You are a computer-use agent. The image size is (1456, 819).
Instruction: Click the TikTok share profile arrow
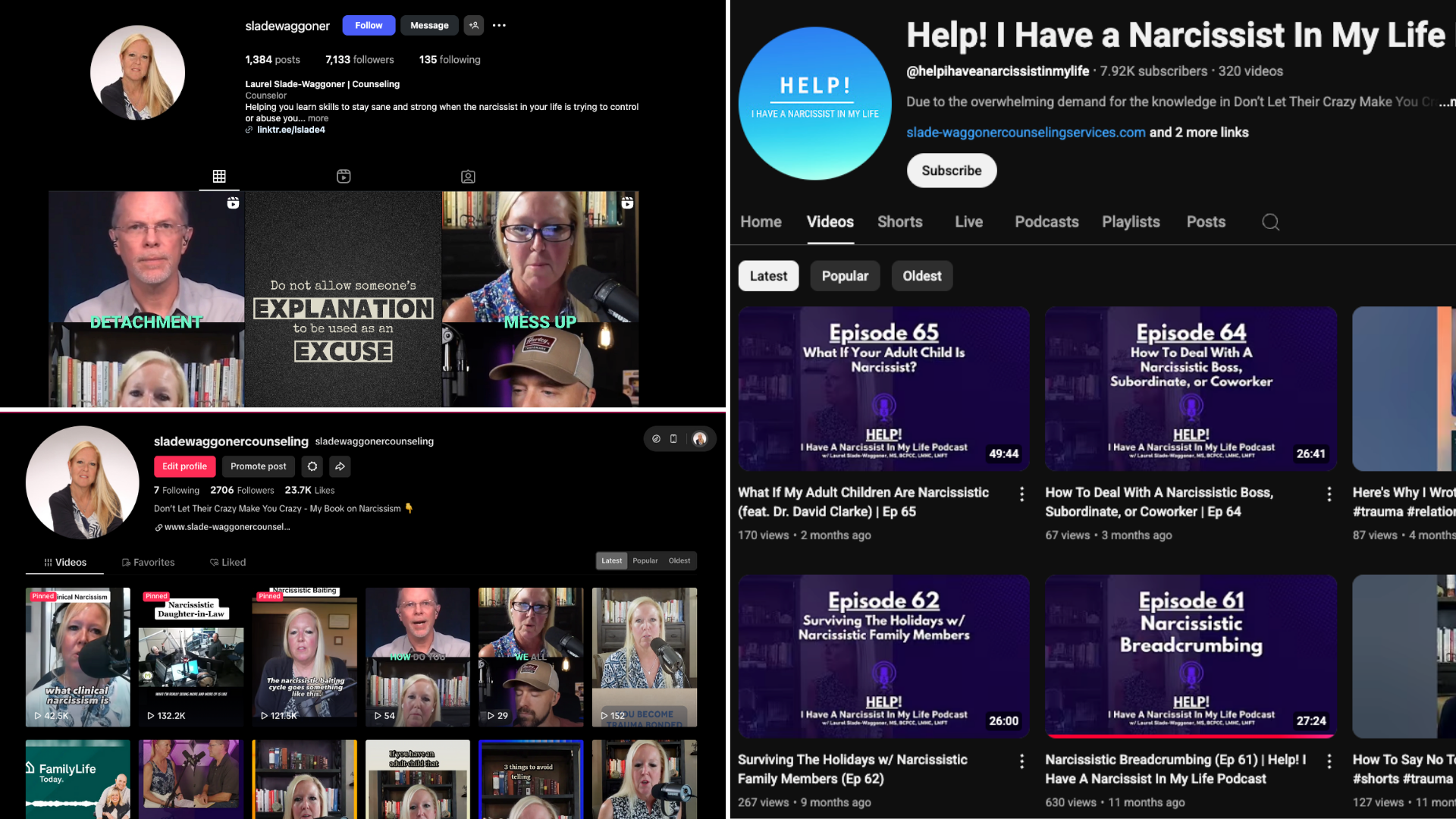(340, 466)
